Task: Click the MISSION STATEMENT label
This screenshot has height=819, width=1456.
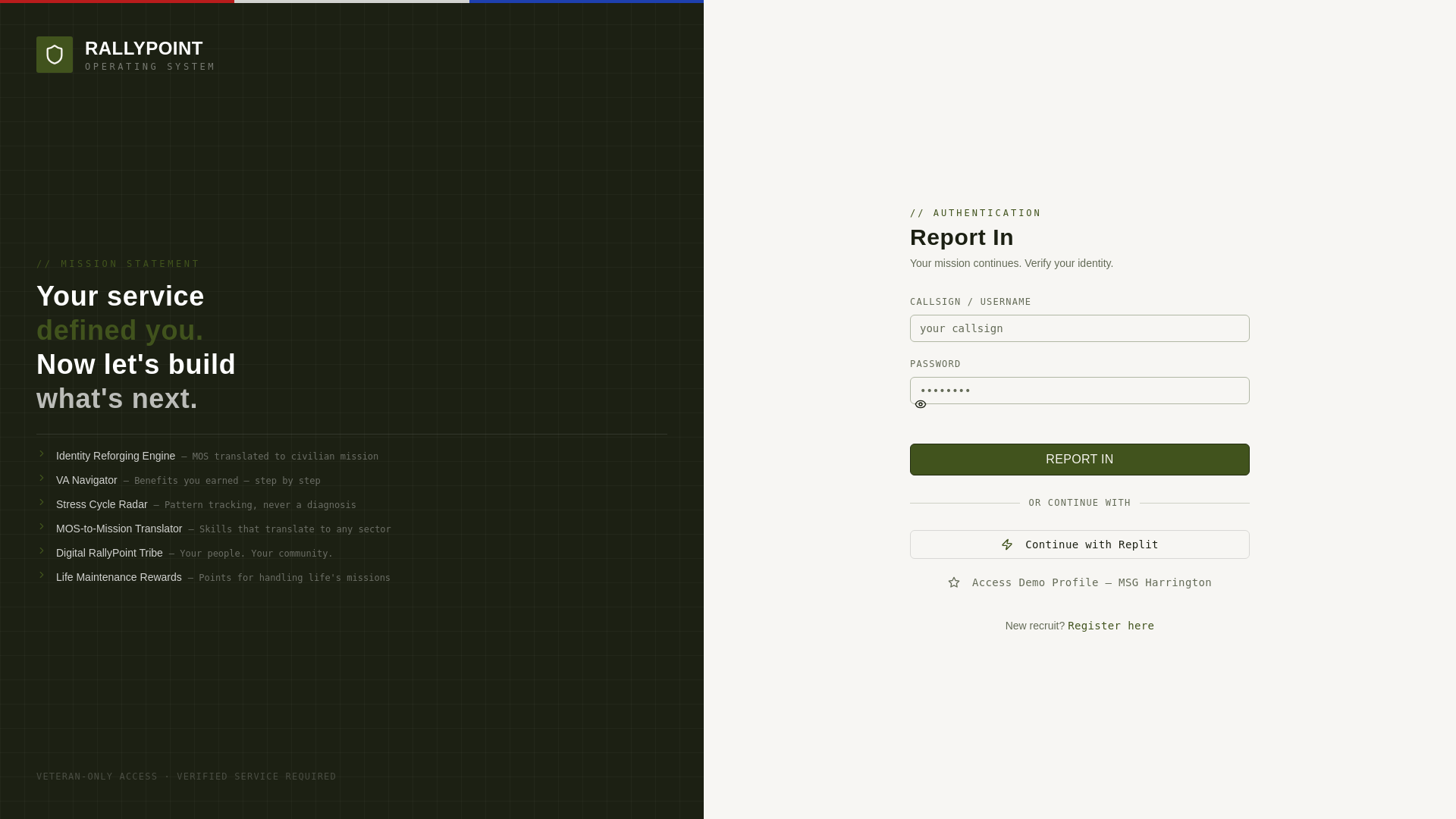Action: pyautogui.click(x=118, y=264)
